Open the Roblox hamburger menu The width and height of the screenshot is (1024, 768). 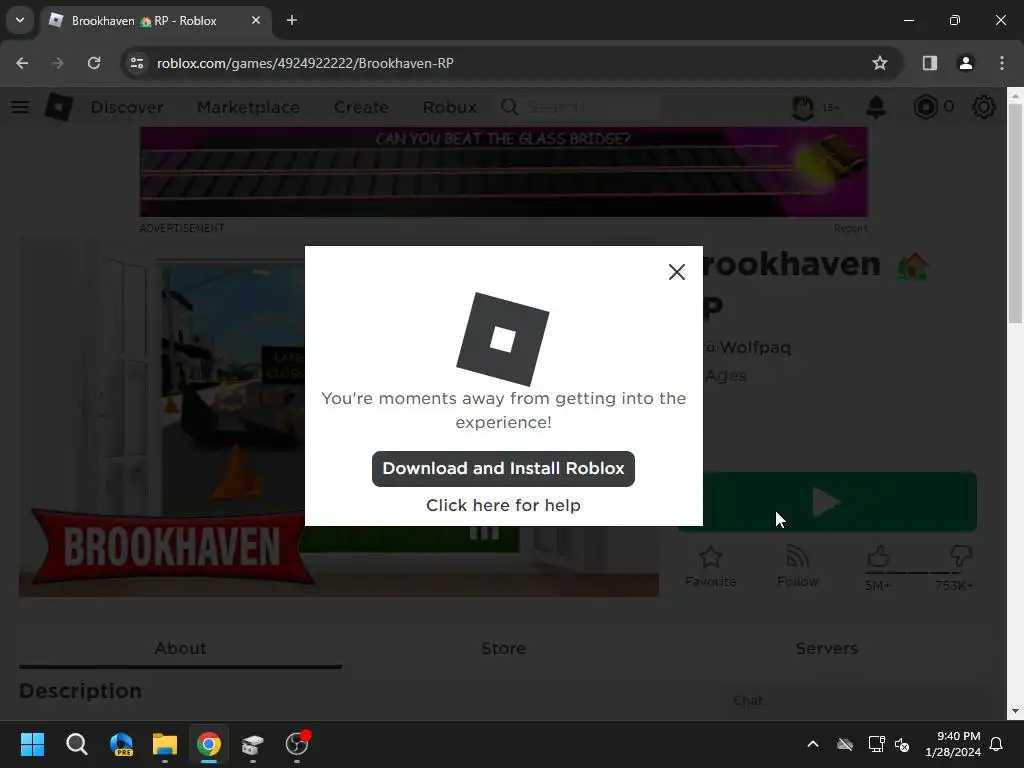click(20, 106)
